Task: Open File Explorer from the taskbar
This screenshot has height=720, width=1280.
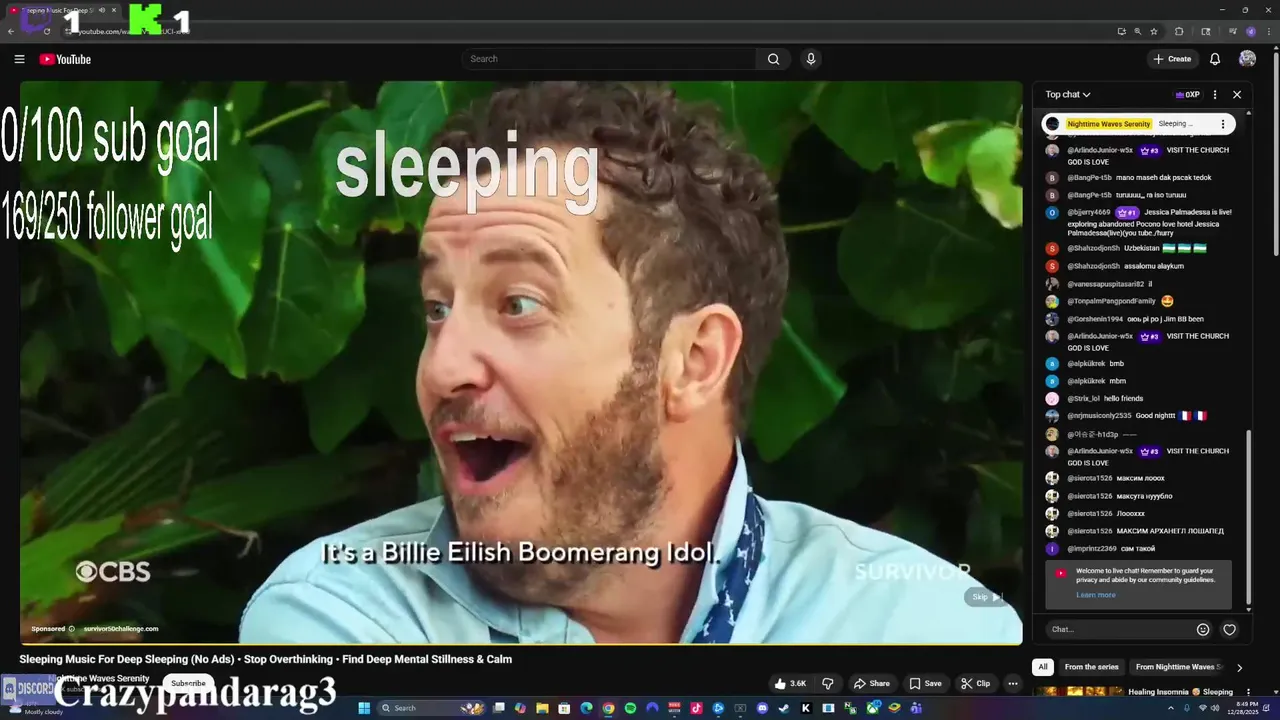Action: (x=542, y=708)
